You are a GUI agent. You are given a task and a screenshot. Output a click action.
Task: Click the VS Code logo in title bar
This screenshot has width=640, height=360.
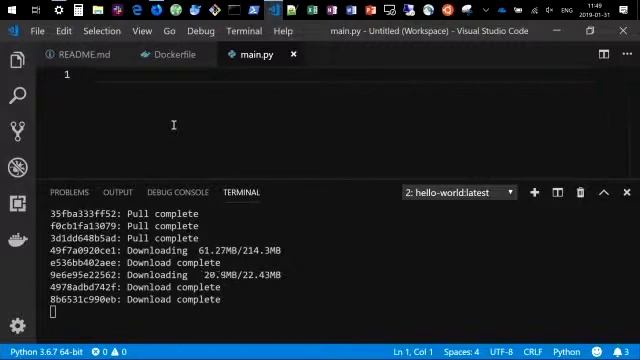[14, 31]
